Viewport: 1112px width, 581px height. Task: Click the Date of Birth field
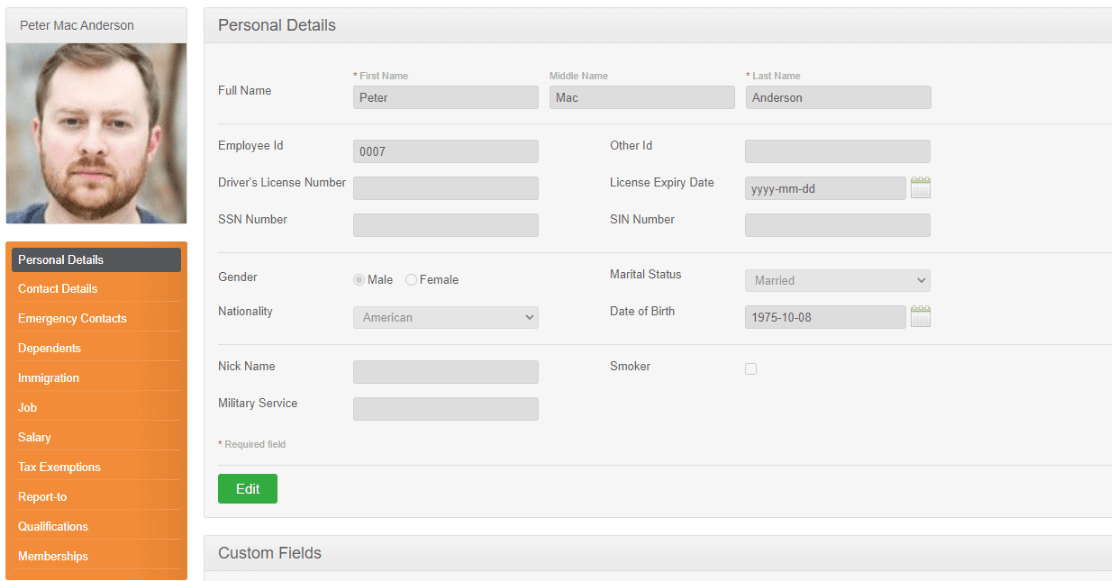click(825, 318)
